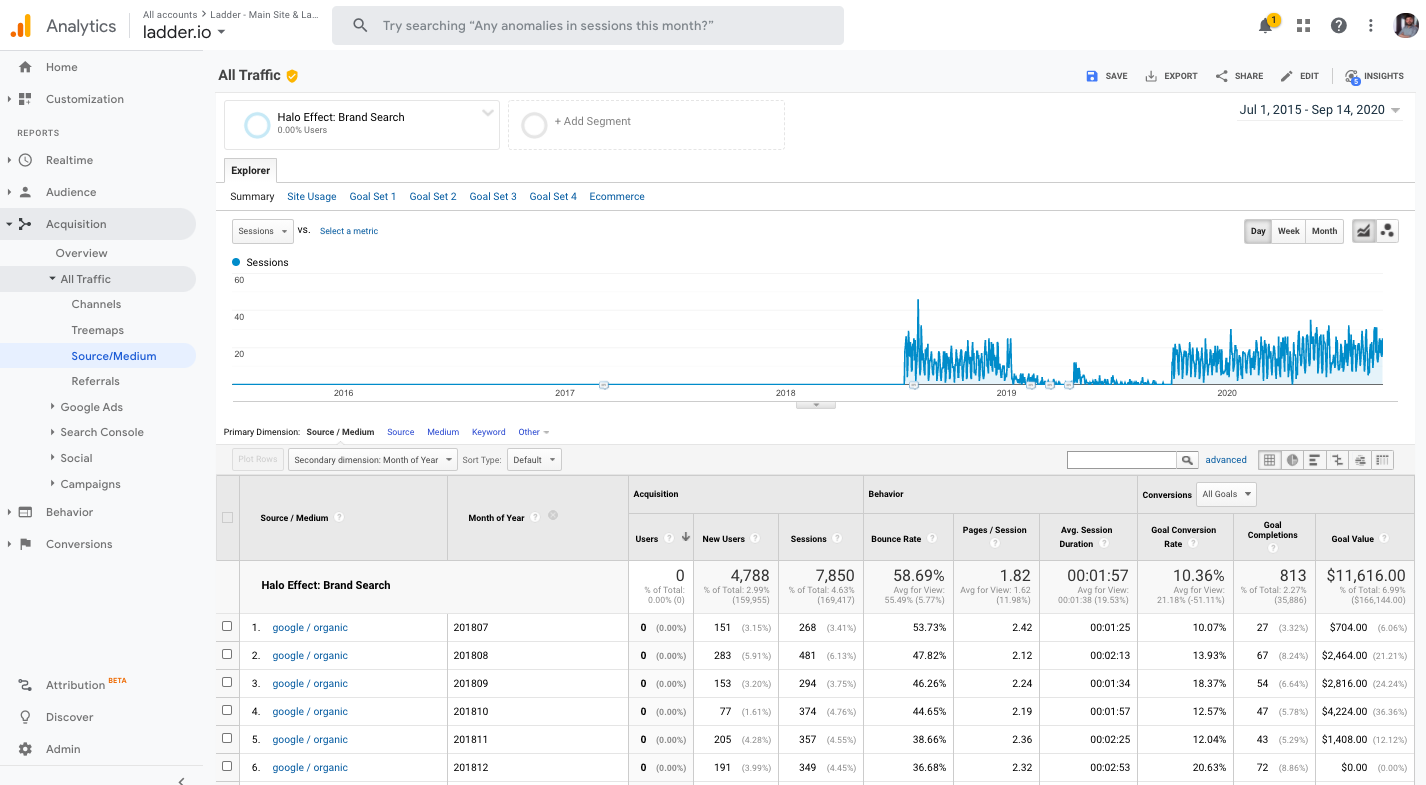The height and width of the screenshot is (785, 1426).
Task: Set the chart interval to Month
Action: click(1324, 231)
